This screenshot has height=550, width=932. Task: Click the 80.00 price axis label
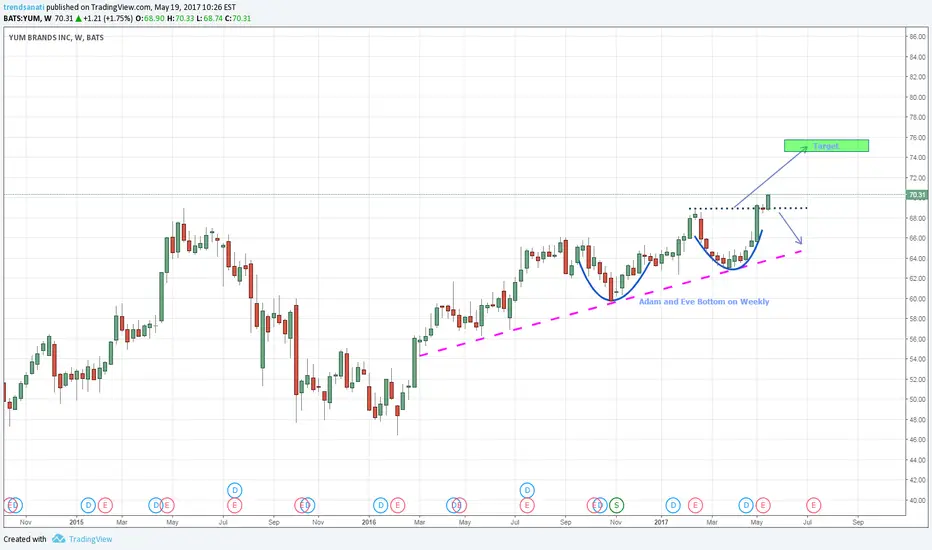[917, 98]
